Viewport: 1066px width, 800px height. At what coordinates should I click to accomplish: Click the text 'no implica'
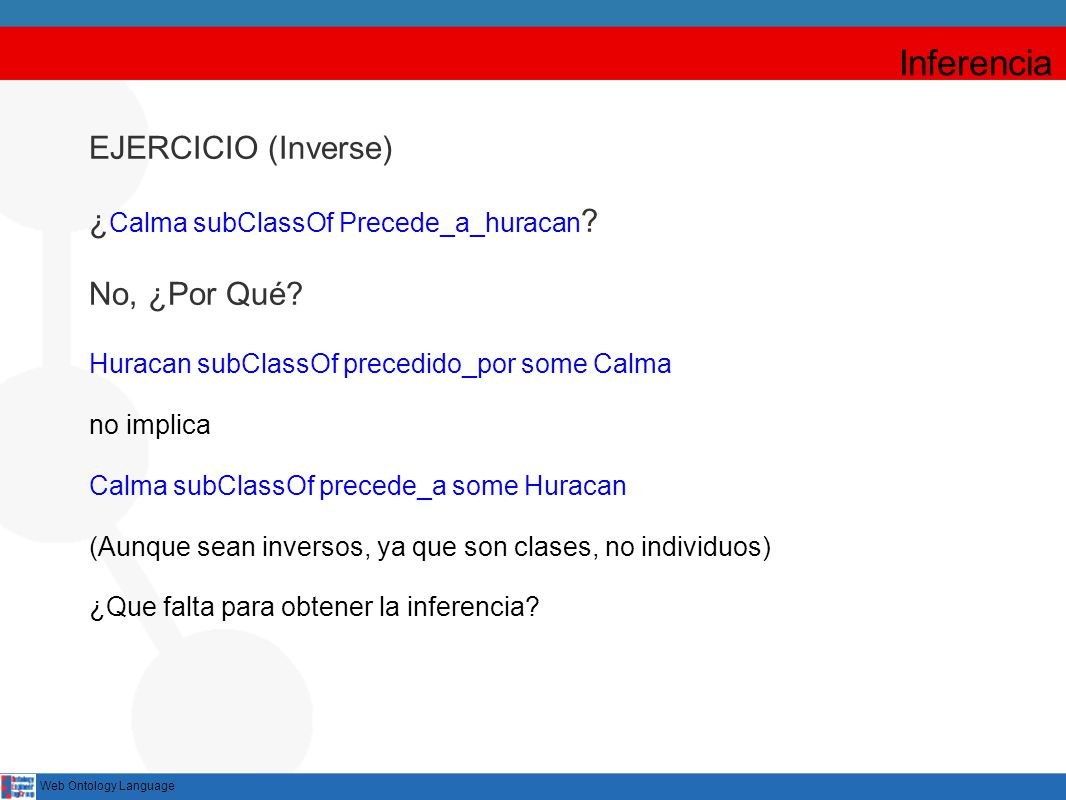click(x=150, y=425)
